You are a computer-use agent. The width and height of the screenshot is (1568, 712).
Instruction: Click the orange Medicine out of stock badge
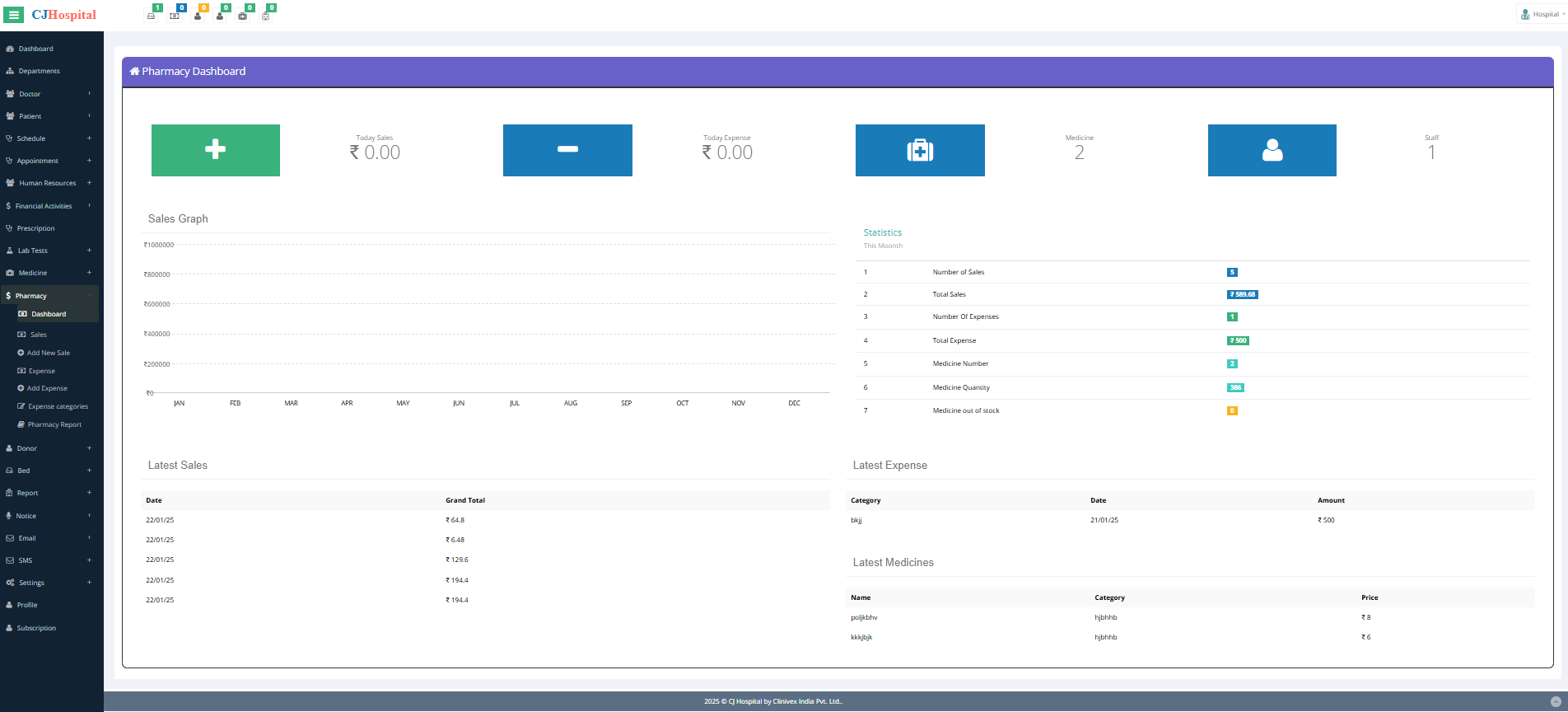point(1232,410)
